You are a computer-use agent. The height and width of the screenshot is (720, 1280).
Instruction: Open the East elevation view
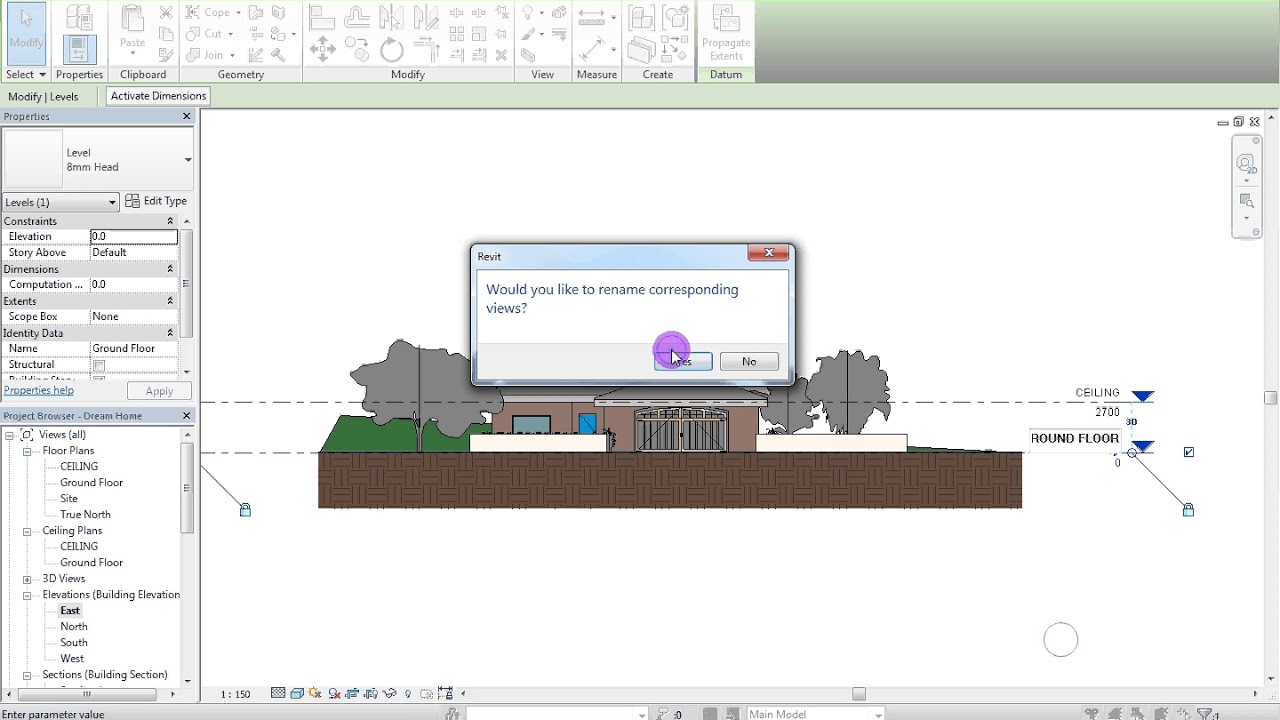coord(70,610)
